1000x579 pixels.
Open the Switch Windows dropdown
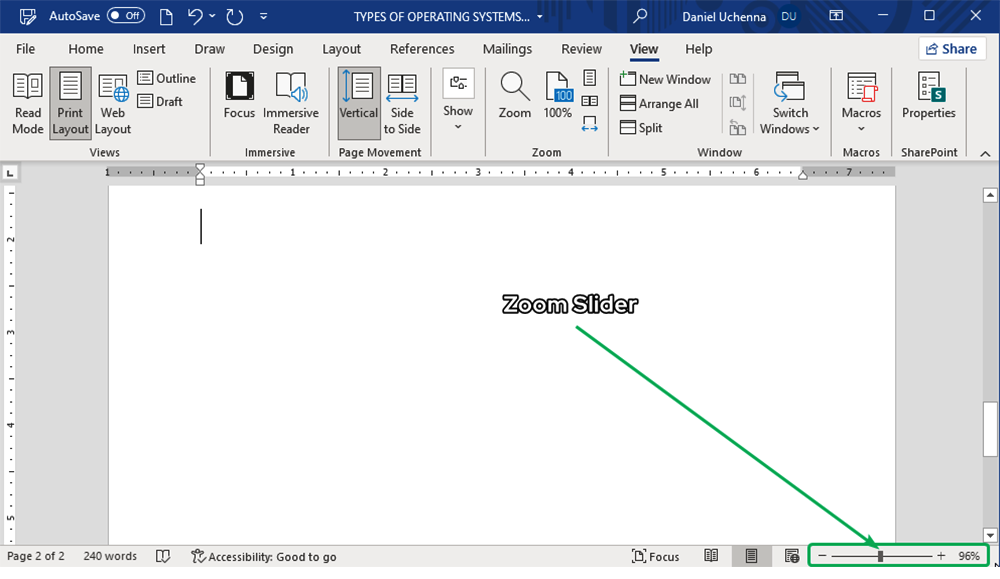click(x=789, y=105)
